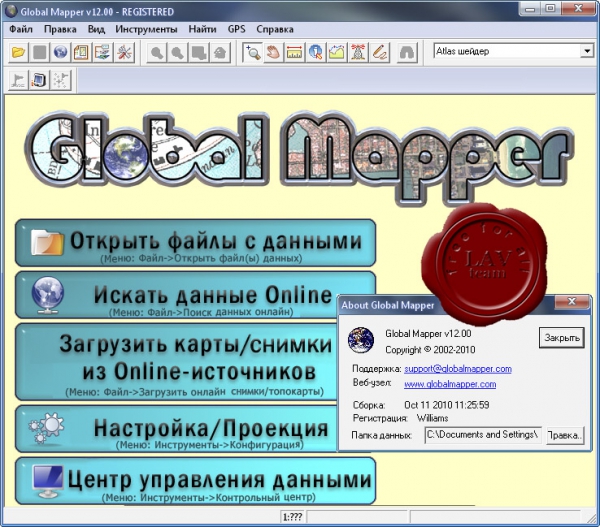Select the Pan hand tool
This screenshot has height=527, width=600.
273,52
